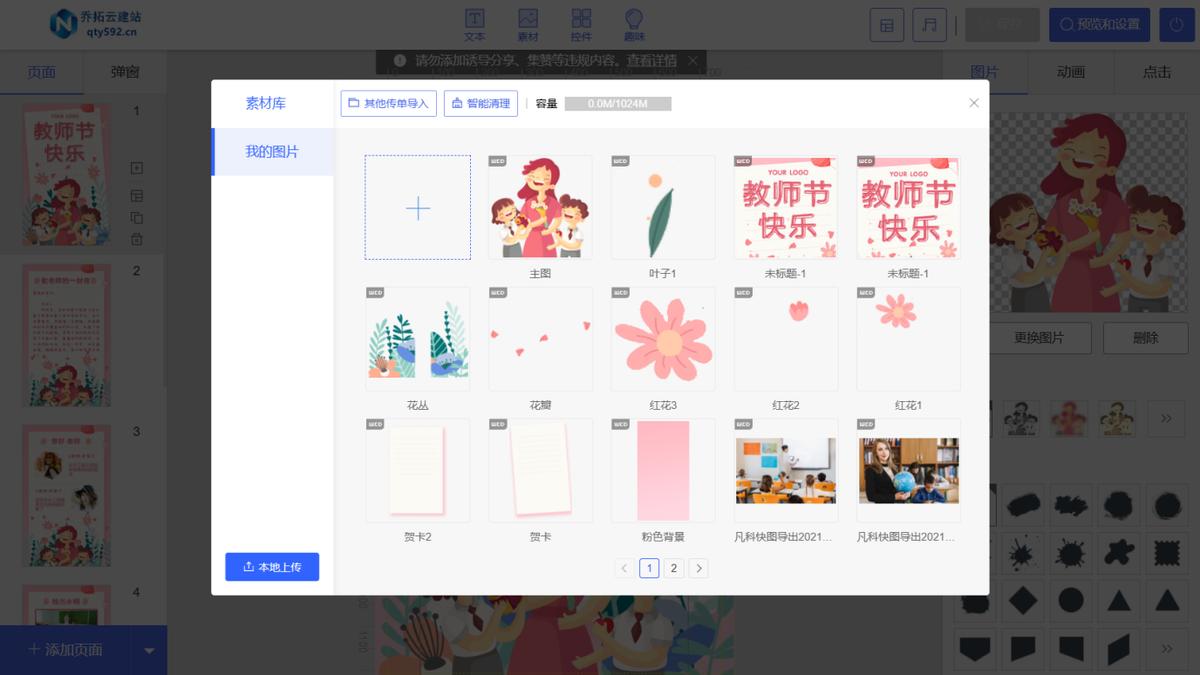Open the dropdown arrow beside 添加页面
The height and width of the screenshot is (675, 1200).
(148, 649)
